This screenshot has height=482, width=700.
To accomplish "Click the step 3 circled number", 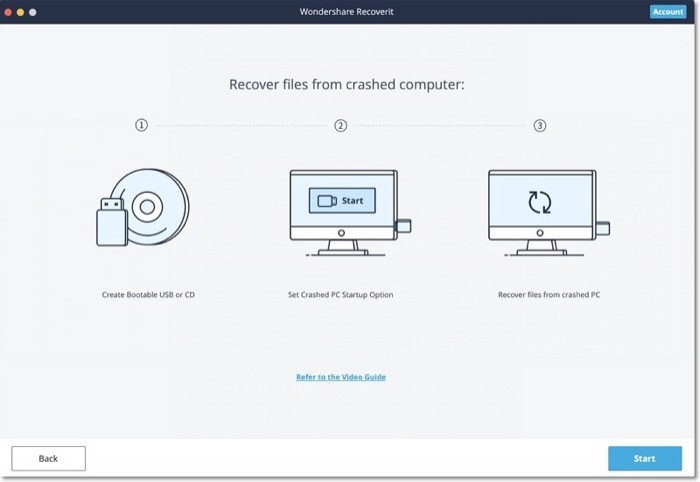I will point(540,125).
